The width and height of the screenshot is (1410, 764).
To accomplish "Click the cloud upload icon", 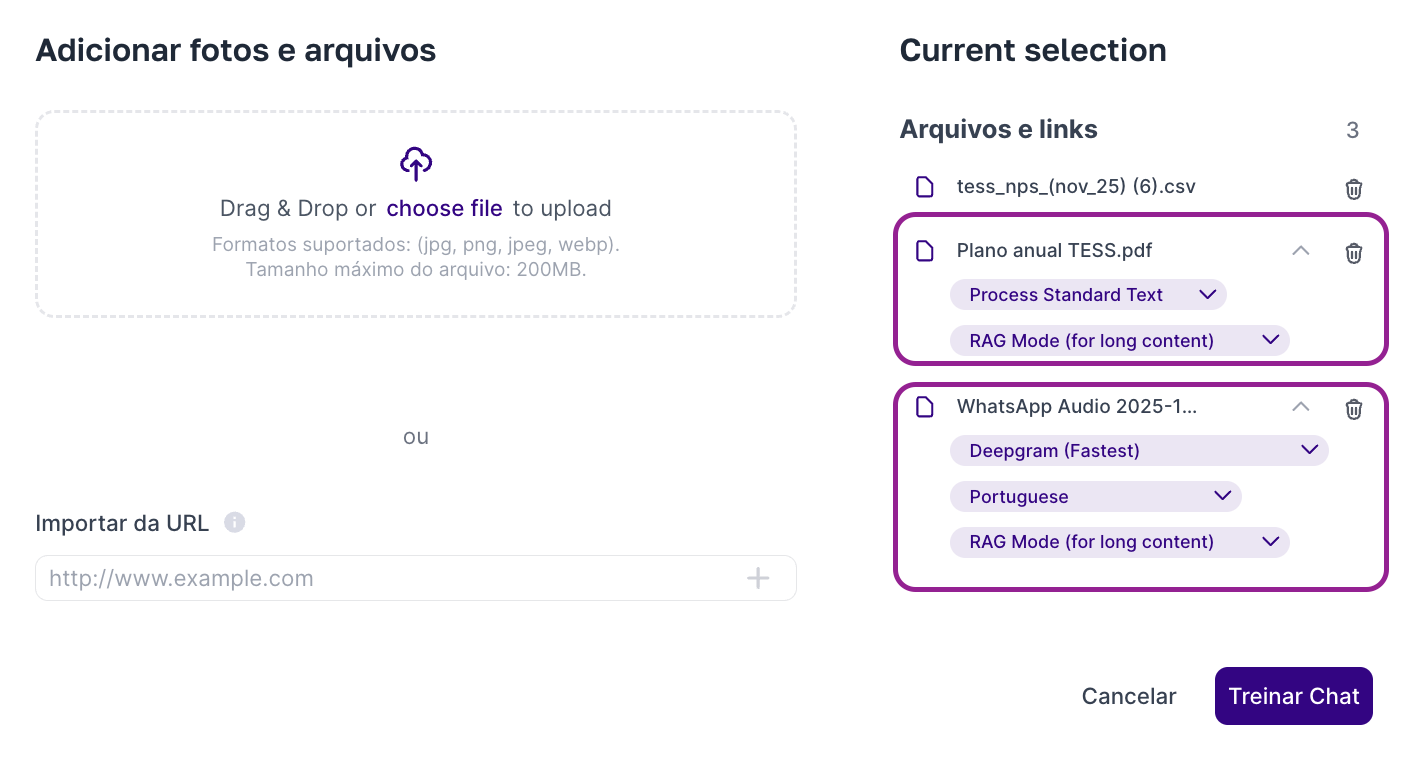I will pyautogui.click(x=416, y=163).
